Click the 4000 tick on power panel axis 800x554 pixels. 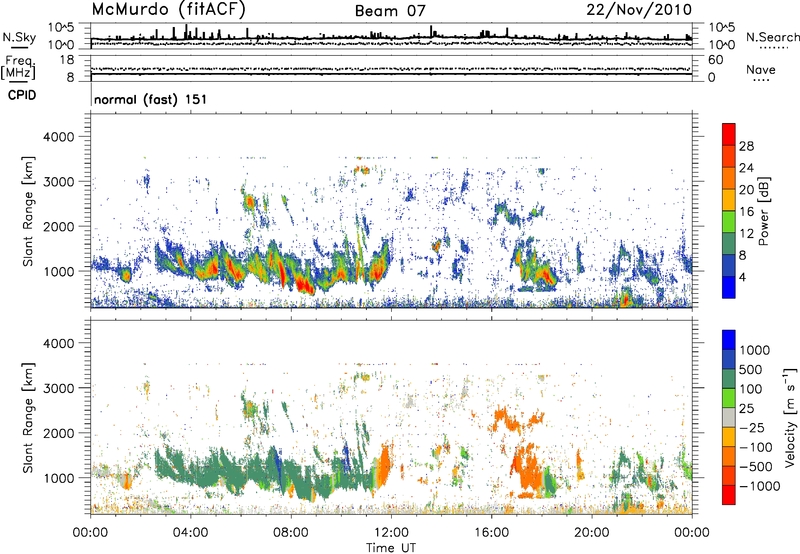61,137
